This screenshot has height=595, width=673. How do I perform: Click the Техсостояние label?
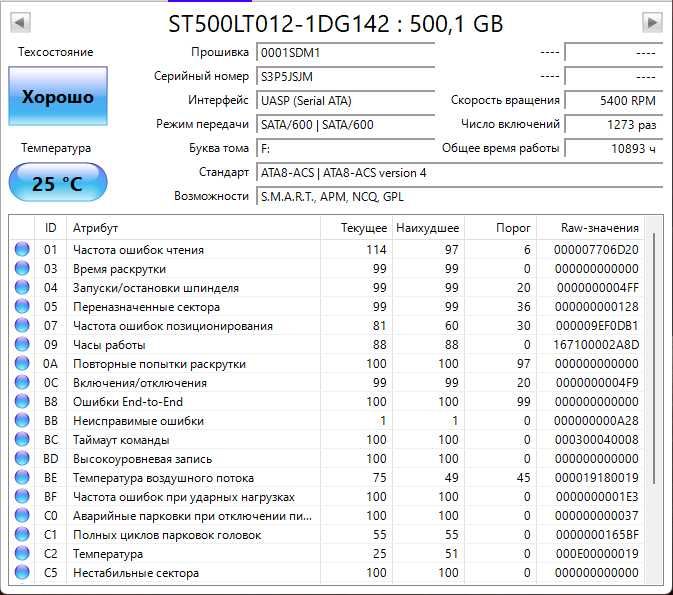[x=55, y=52]
